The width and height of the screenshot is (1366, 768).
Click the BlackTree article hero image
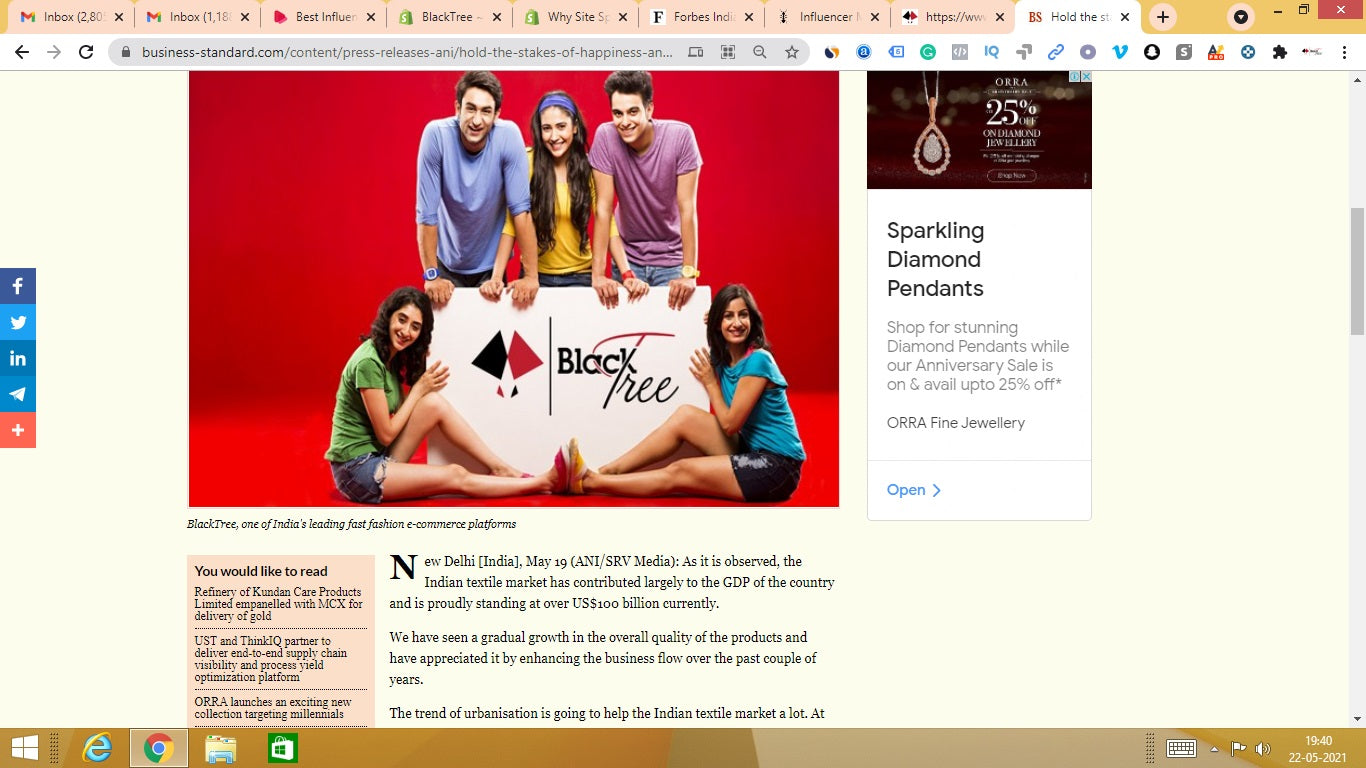pyautogui.click(x=514, y=289)
